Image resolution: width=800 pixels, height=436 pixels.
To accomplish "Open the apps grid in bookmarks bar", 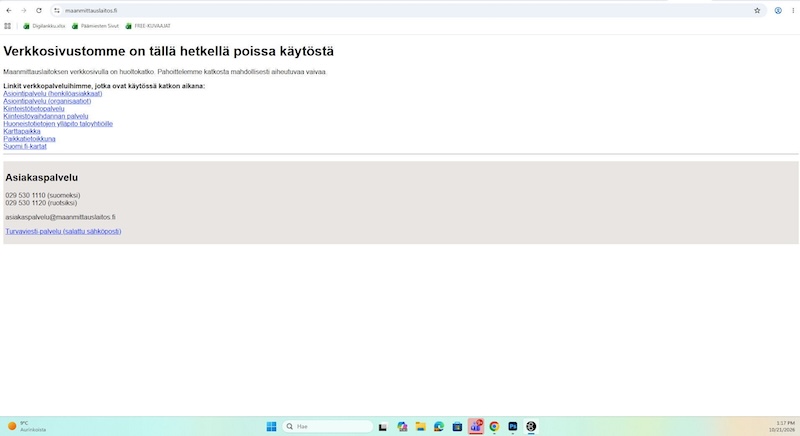I will pyautogui.click(x=8, y=26).
